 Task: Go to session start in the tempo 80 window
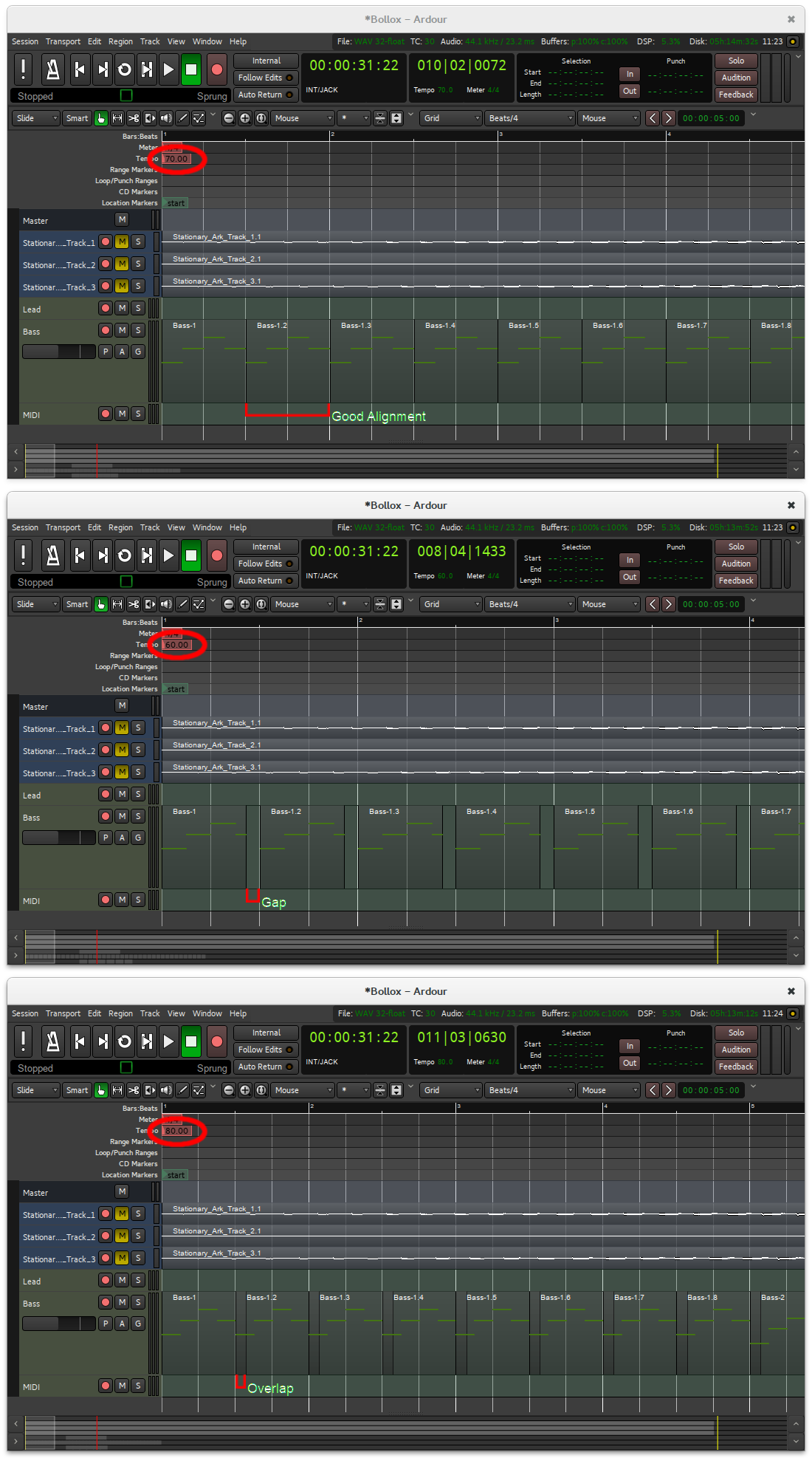point(80,1041)
